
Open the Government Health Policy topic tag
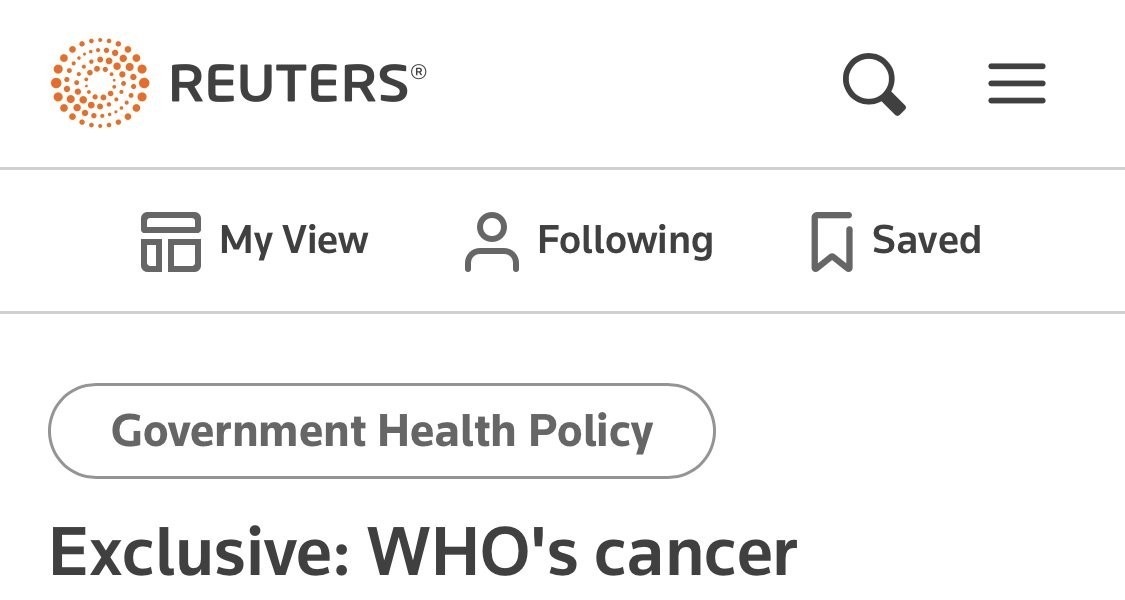(381, 431)
